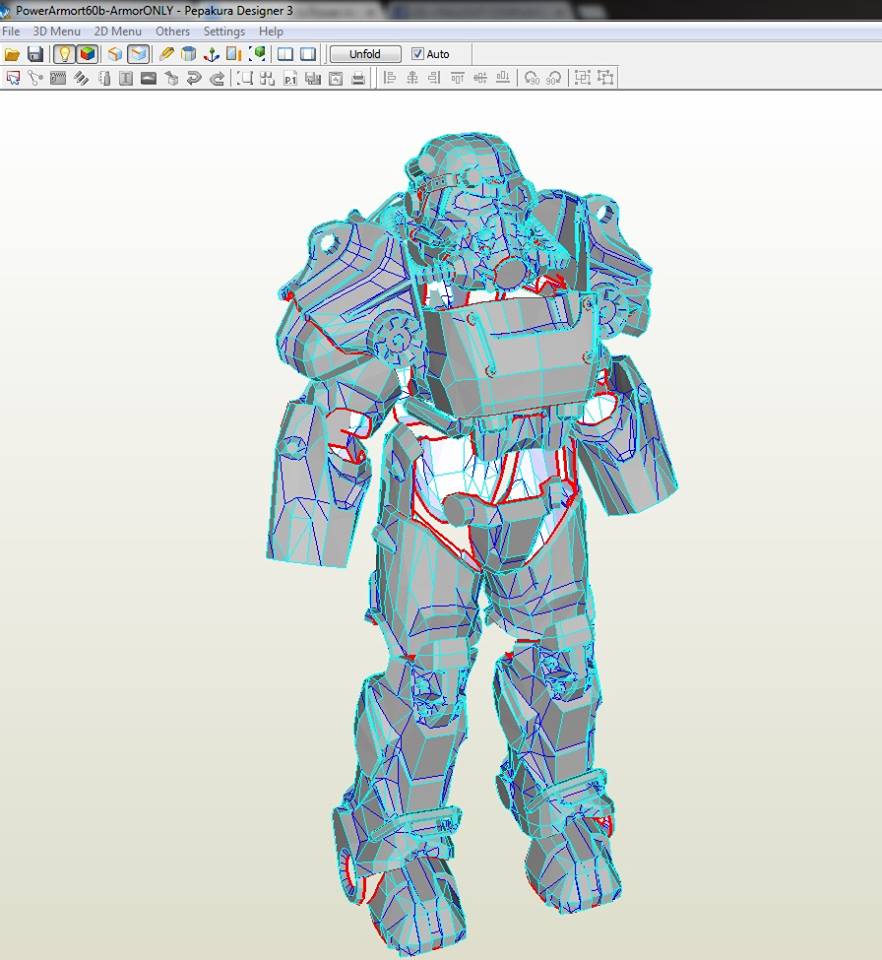Align parts to the bottom edge
Screen dimensions: 882x960
click(x=503, y=78)
